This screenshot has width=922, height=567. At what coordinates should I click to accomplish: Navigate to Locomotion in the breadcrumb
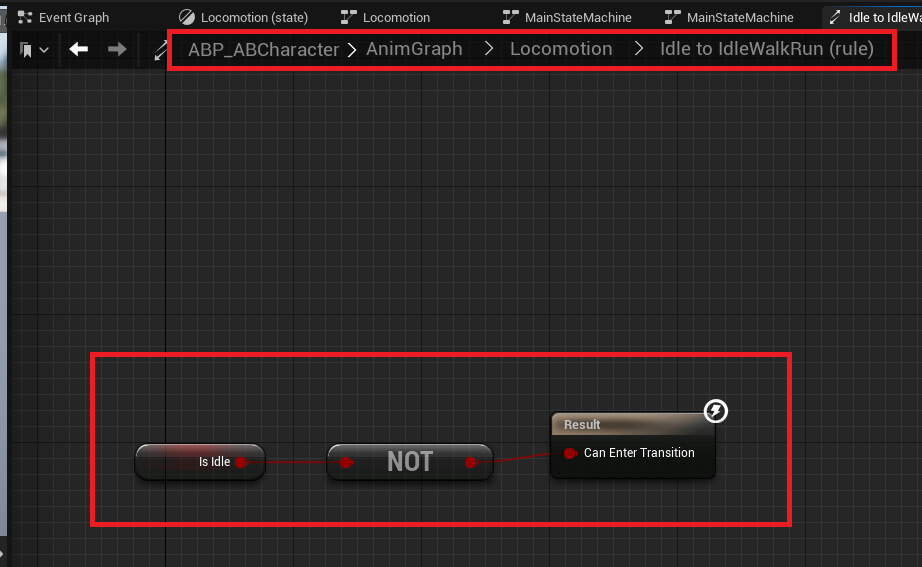561,49
